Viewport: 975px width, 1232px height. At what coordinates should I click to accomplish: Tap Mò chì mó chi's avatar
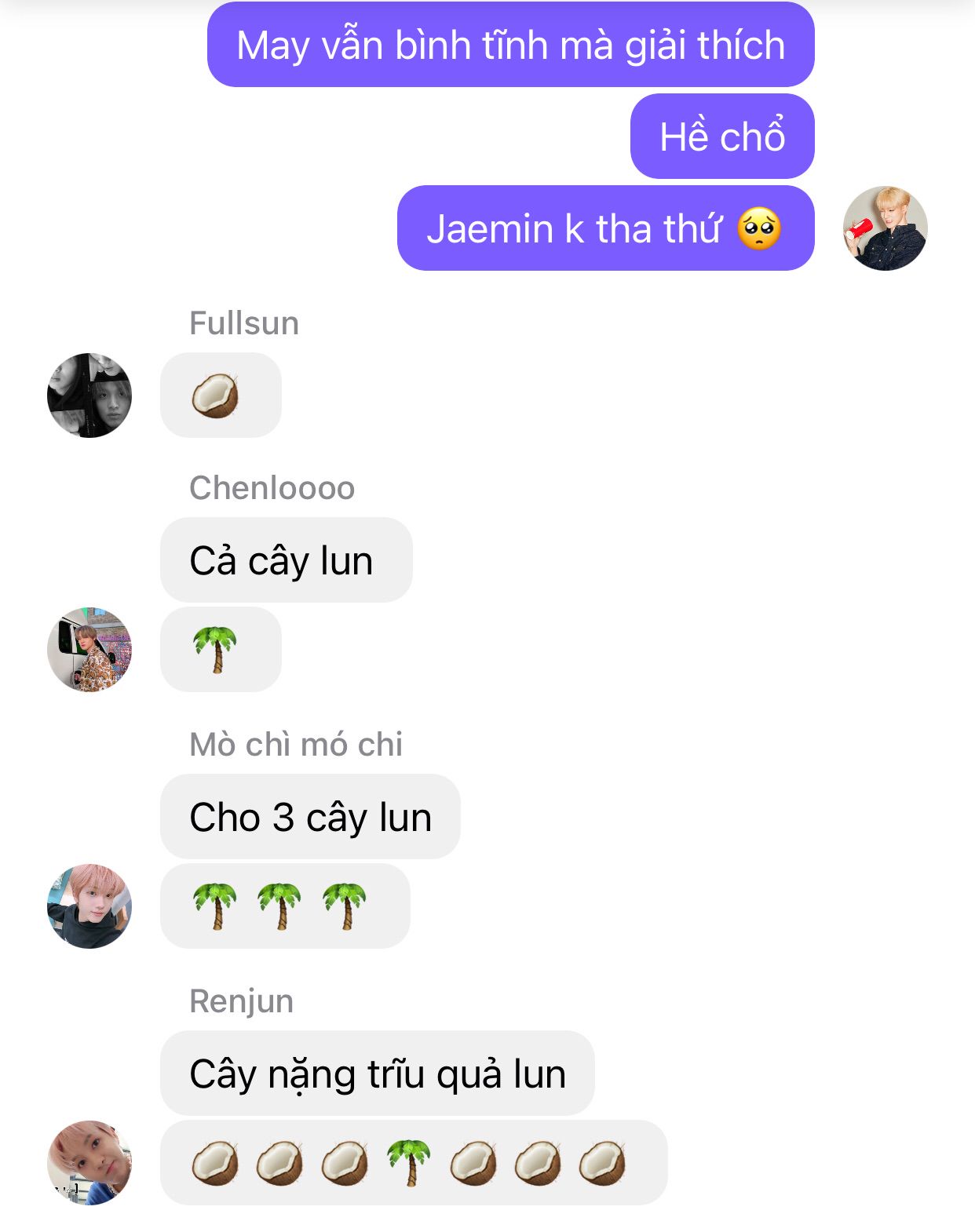click(x=89, y=906)
